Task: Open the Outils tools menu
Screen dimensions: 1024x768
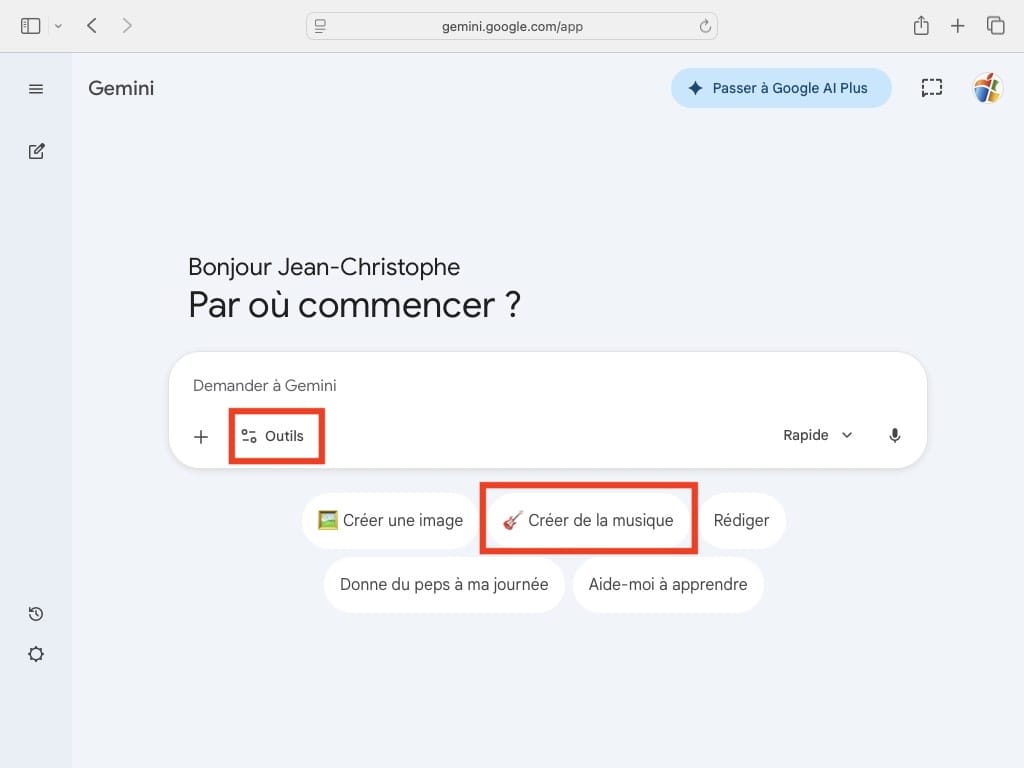Action: 273,437
